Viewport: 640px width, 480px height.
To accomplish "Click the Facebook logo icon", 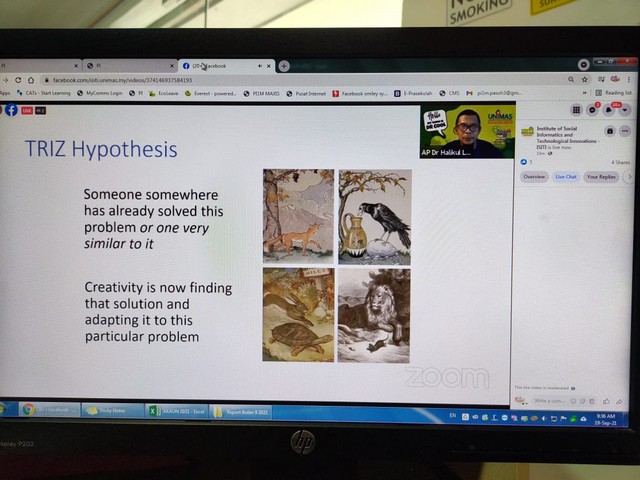I will [12, 110].
